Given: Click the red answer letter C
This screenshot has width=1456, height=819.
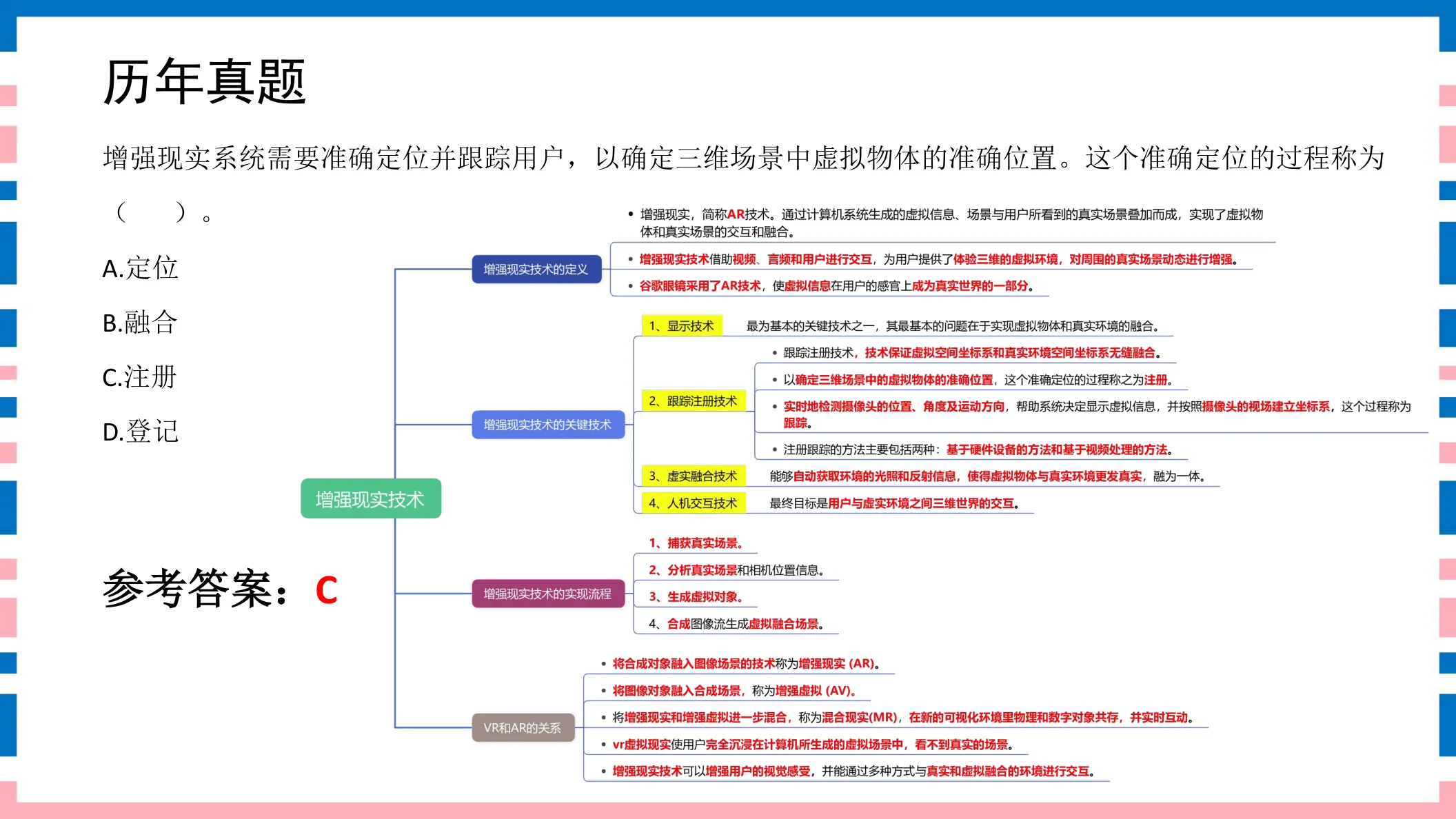Looking at the screenshot, I should coord(327,591).
